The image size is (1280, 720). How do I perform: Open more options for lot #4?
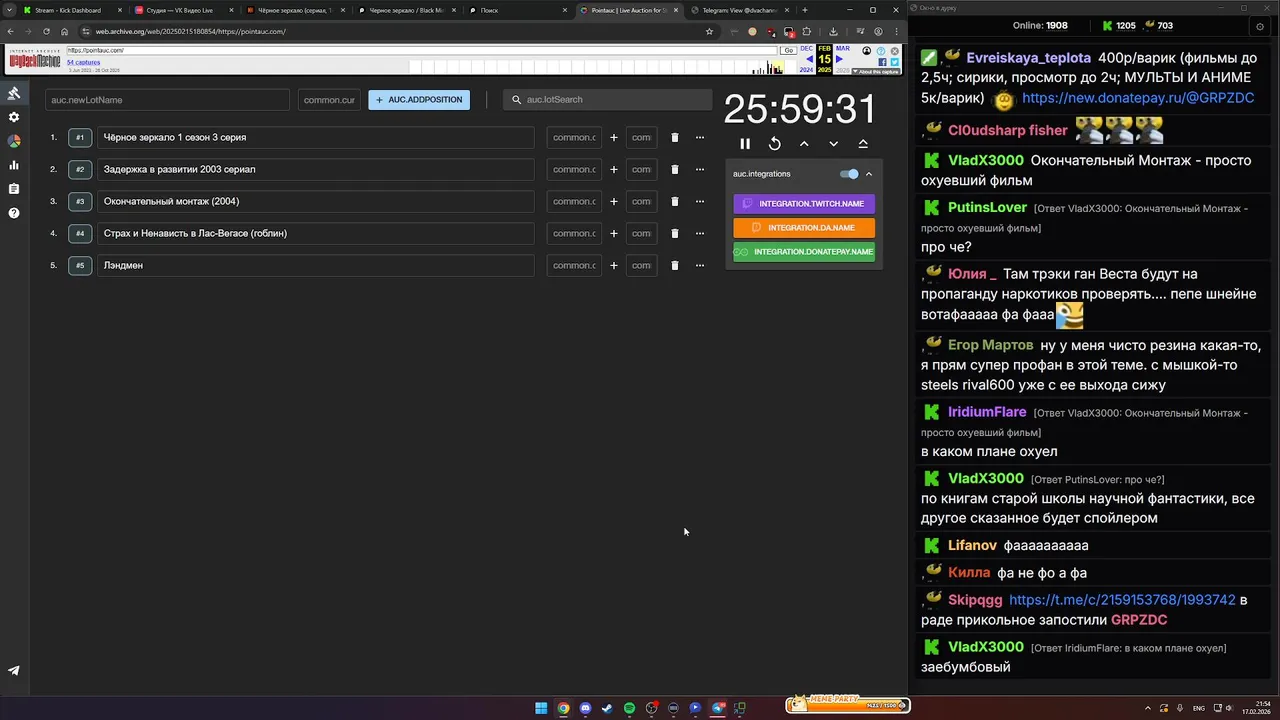700,233
